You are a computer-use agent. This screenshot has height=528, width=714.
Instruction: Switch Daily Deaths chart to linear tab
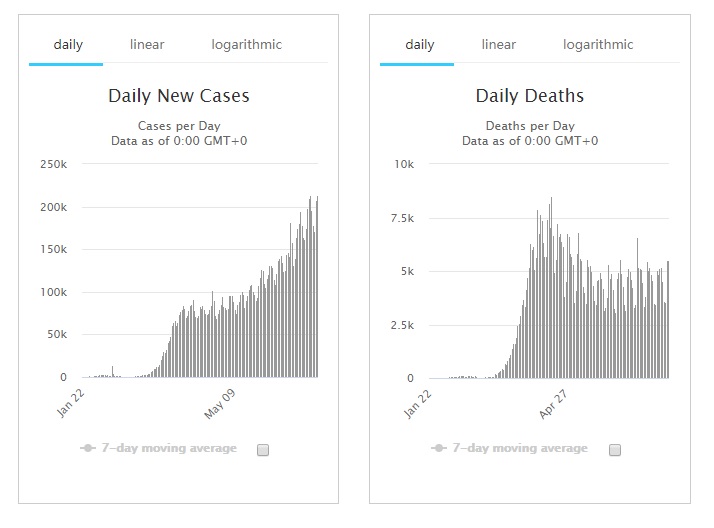(x=498, y=44)
